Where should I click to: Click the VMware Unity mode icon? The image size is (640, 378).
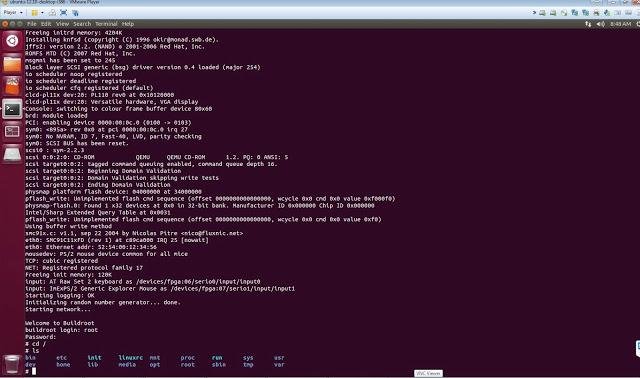pos(75,13)
